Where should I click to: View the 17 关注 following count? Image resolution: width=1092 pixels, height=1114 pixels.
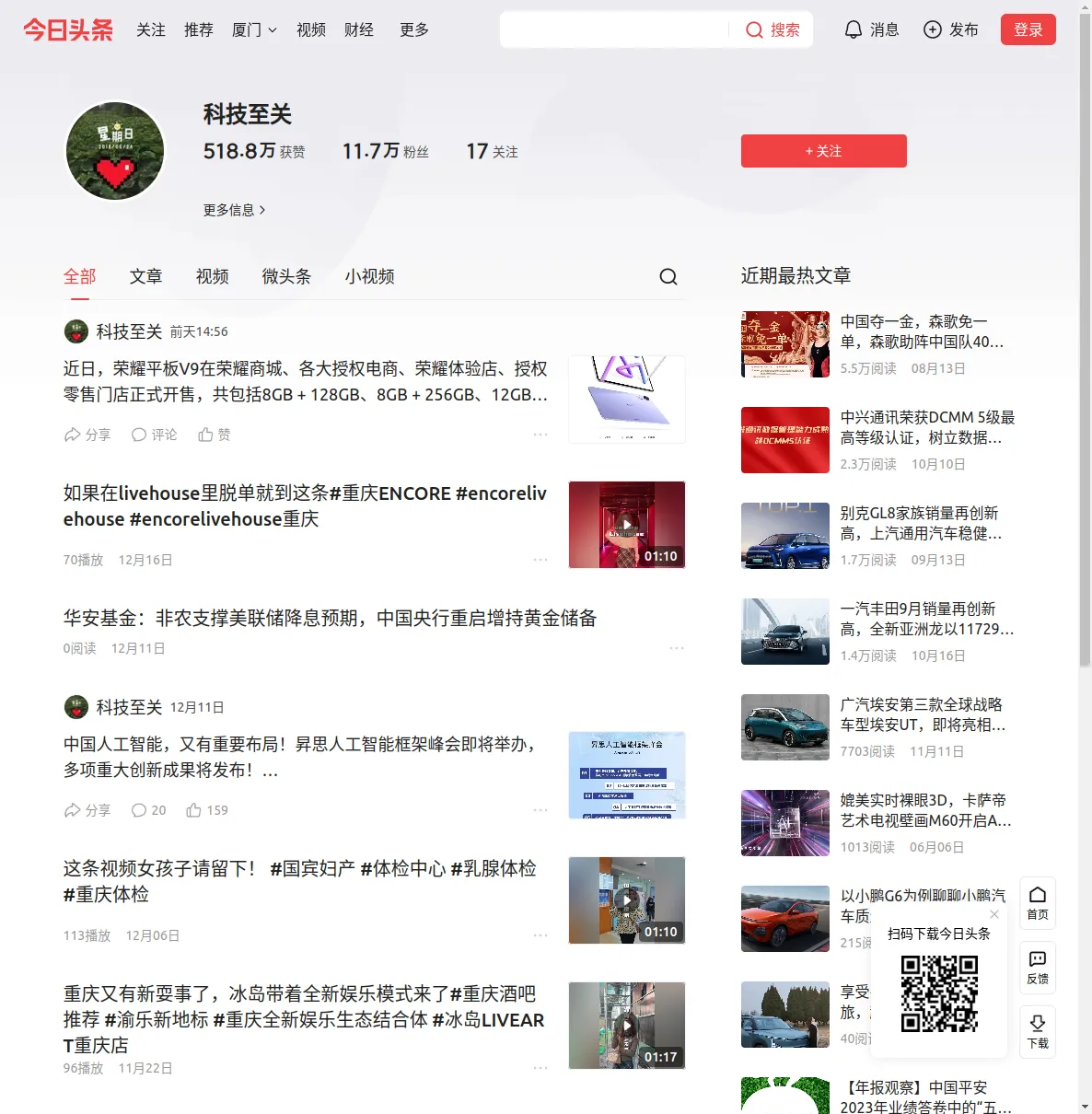point(493,151)
